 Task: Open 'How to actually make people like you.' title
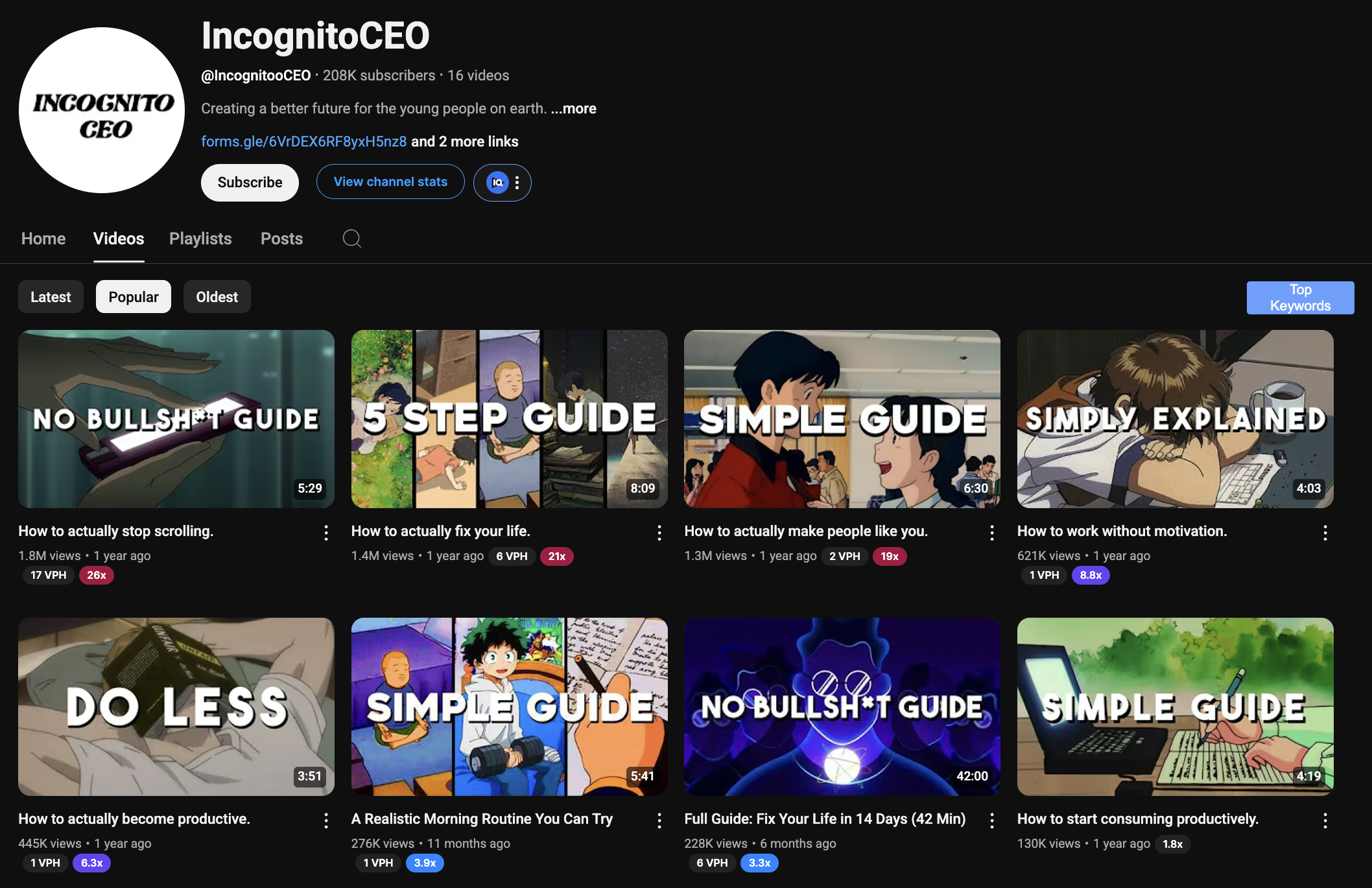806,531
